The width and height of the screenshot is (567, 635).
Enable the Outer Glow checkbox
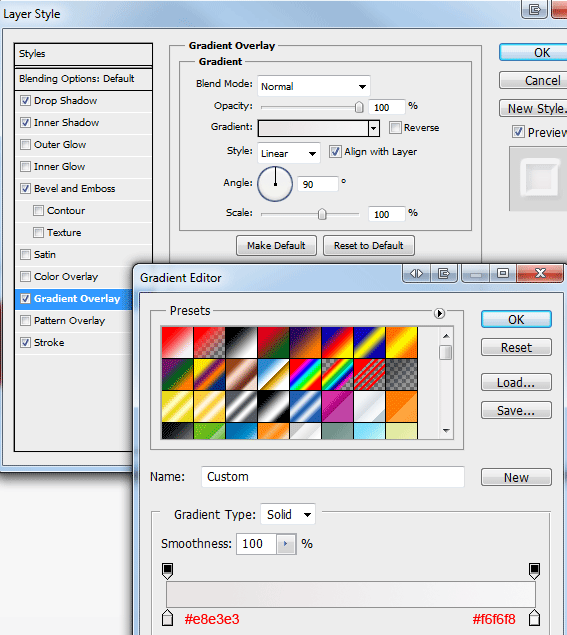click(x=26, y=145)
